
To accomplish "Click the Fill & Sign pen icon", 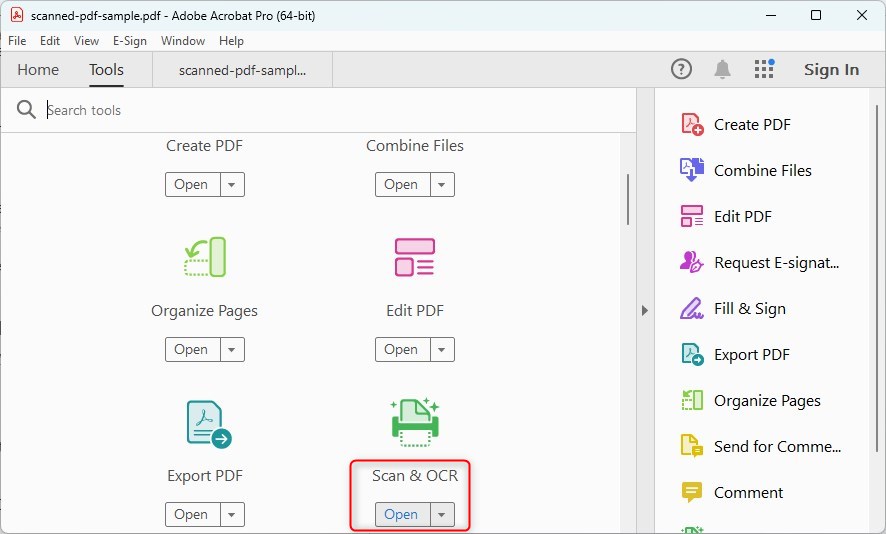I will pyautogui.click(x=692, y=309).
